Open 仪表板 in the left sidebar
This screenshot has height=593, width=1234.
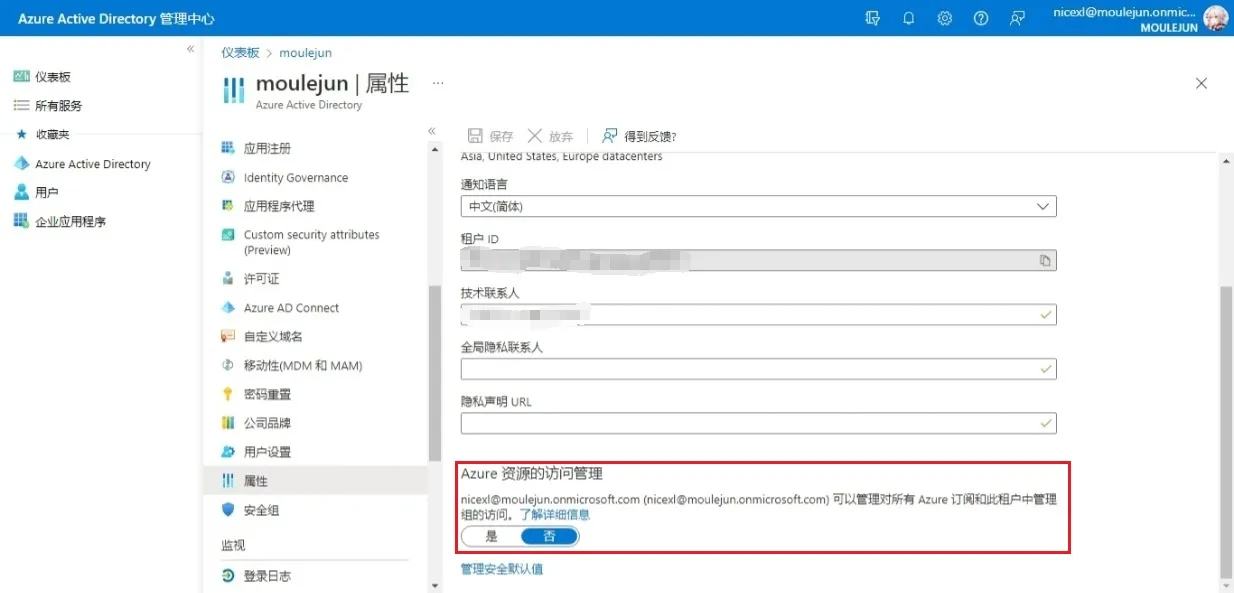click(53, 77)
